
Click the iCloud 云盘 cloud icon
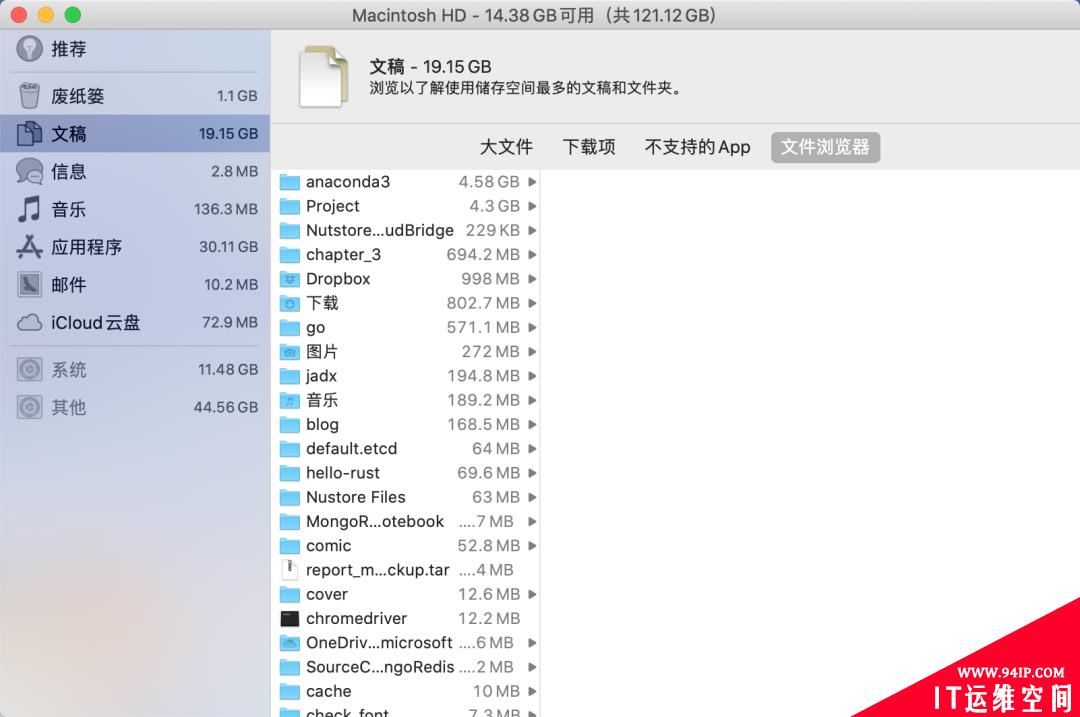[x=29, y=322]
